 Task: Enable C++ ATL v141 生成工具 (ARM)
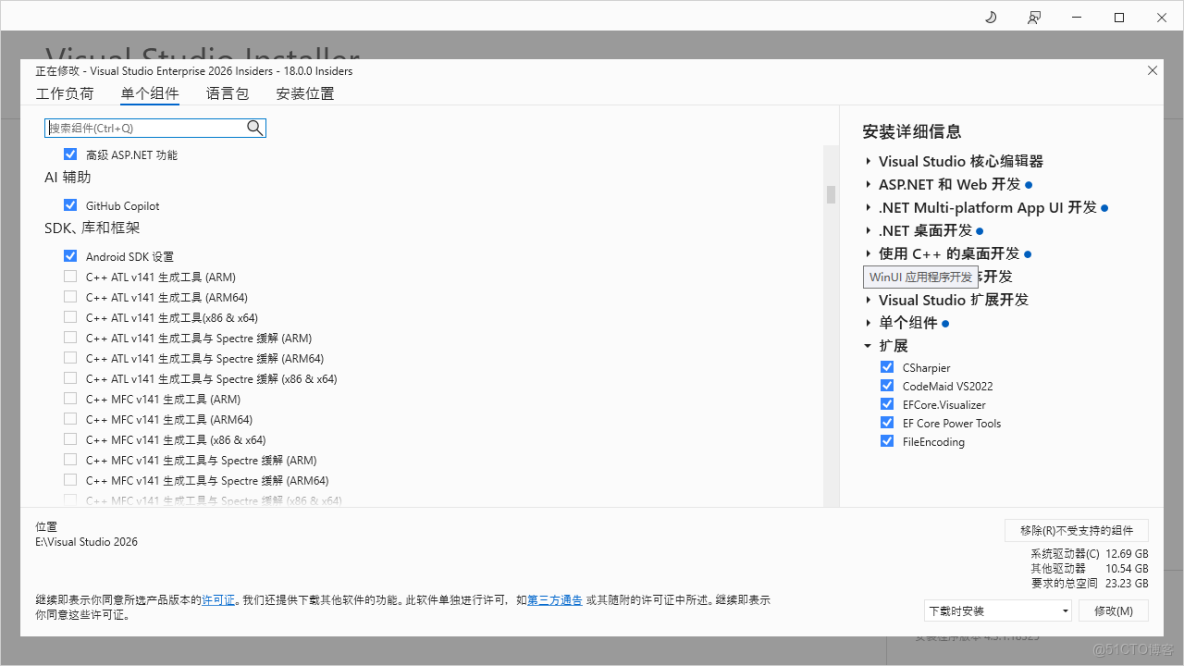tap(70, 276)
